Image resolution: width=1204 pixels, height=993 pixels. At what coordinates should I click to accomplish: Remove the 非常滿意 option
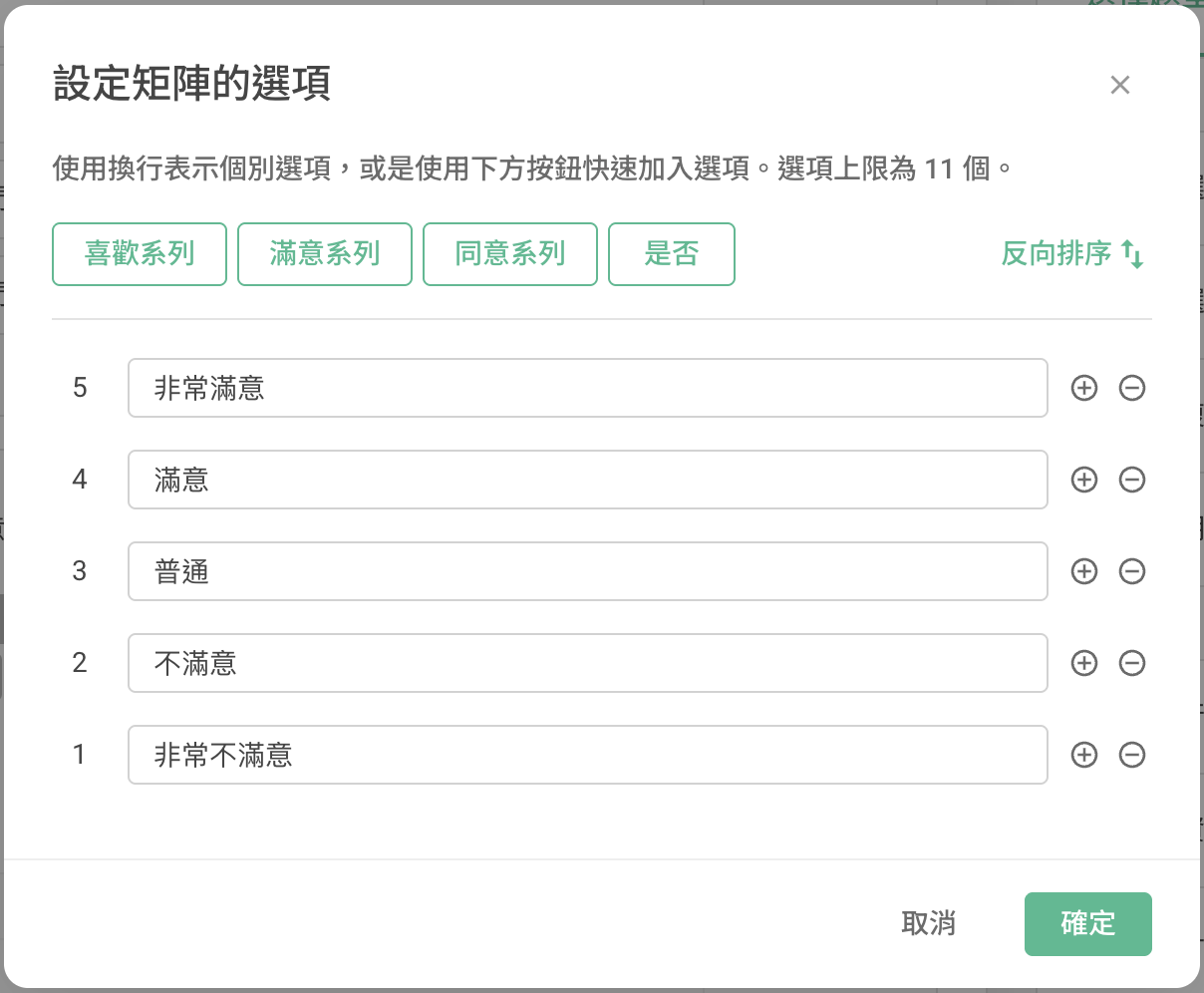tap(1131, 388)
